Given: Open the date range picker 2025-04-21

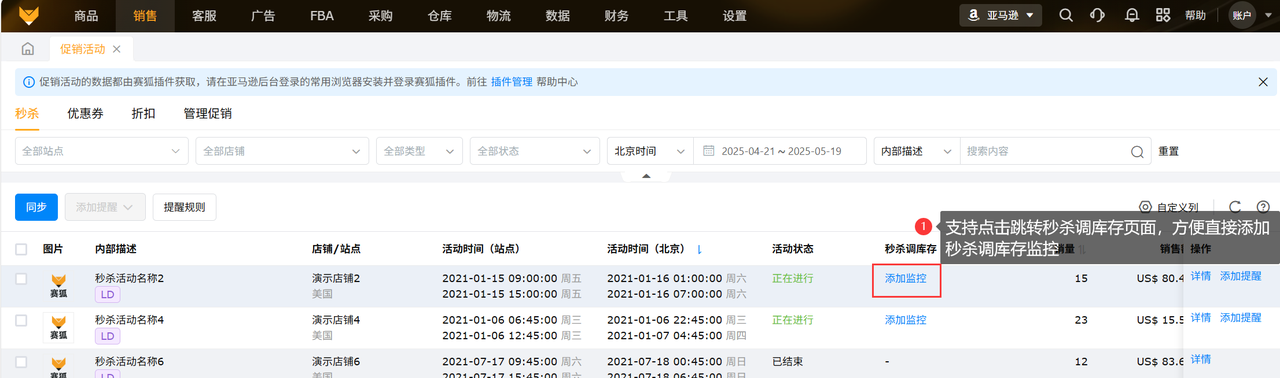Looking at the screenshot, I should coord(780,151).
